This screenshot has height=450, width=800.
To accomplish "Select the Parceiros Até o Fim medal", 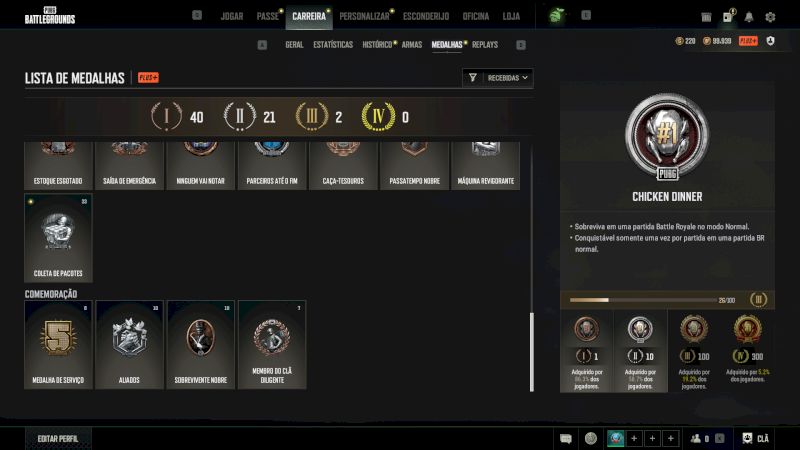I will pos(272,166).
